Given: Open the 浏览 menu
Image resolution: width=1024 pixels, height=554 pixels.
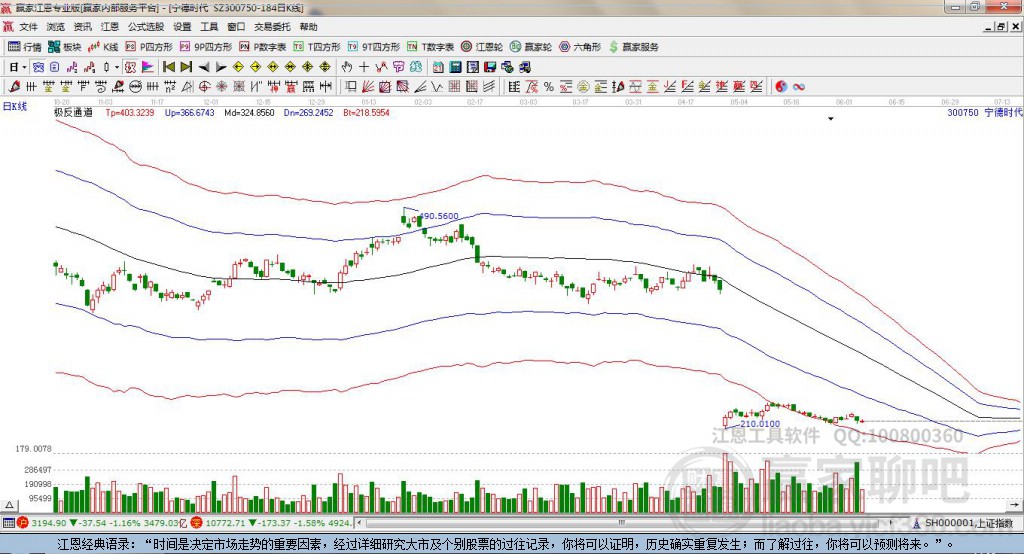Looking at the screenshot, I should pyautogui.click(x=56, y=27).
